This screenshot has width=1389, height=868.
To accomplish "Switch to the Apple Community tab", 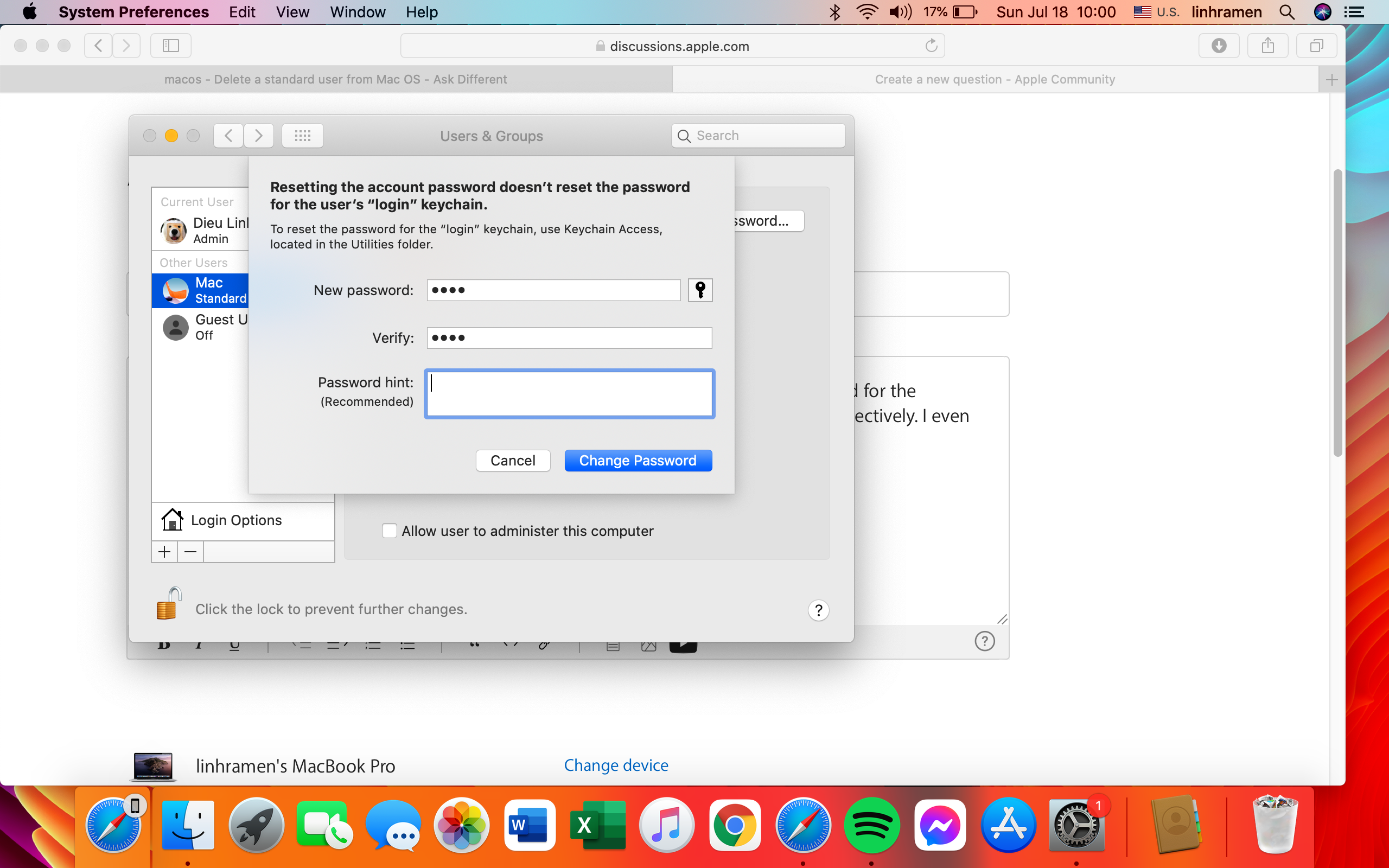I will [995, 79].
